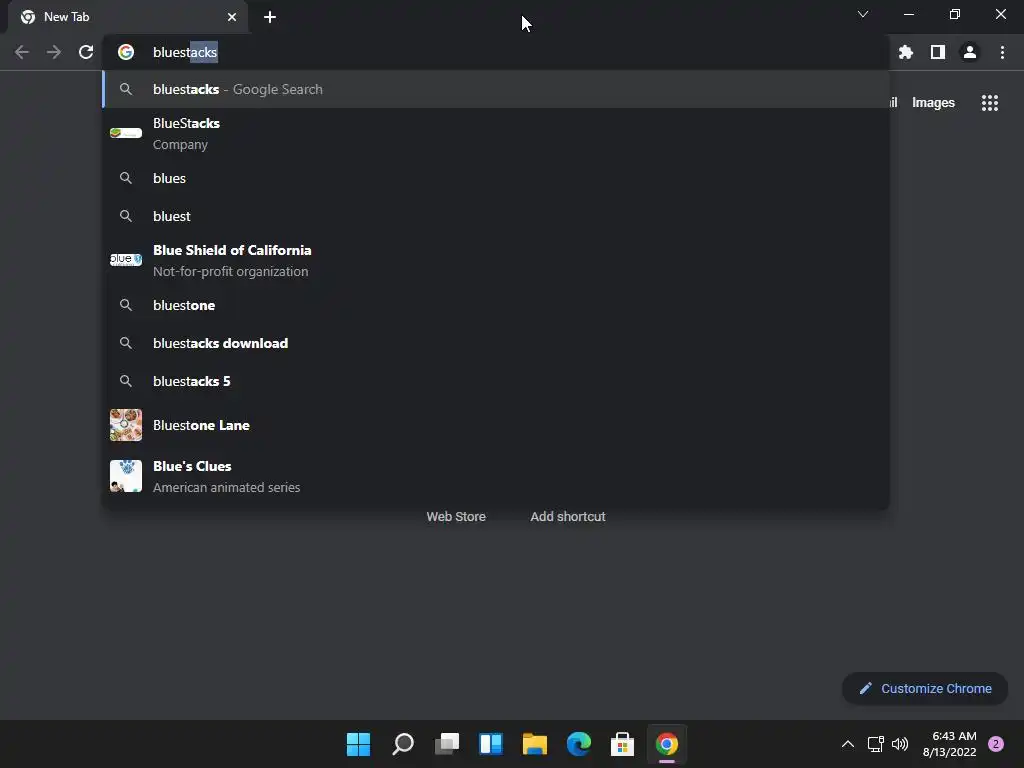Expand the hidden system tray icons

(x=848, y=744)
